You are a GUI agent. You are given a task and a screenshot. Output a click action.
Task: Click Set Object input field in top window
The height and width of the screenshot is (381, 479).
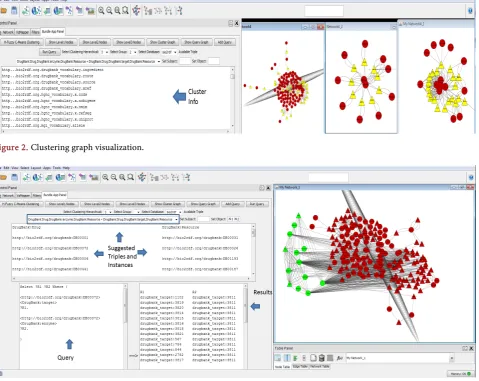pyautogui.click(x=214, y=61)
